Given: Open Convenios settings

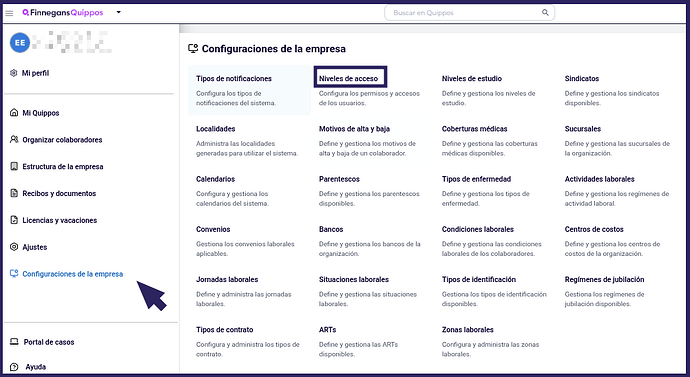Looking at the screenshot, I should click(213, 229).
